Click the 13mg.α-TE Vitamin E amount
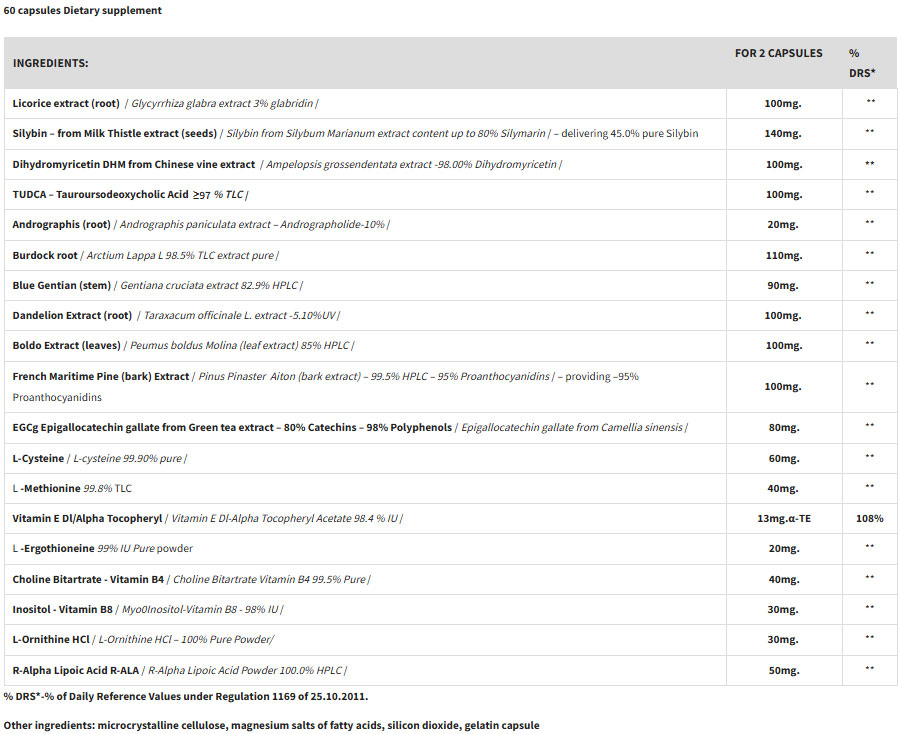This screenshot has width=901, height=734. point(783,518)
